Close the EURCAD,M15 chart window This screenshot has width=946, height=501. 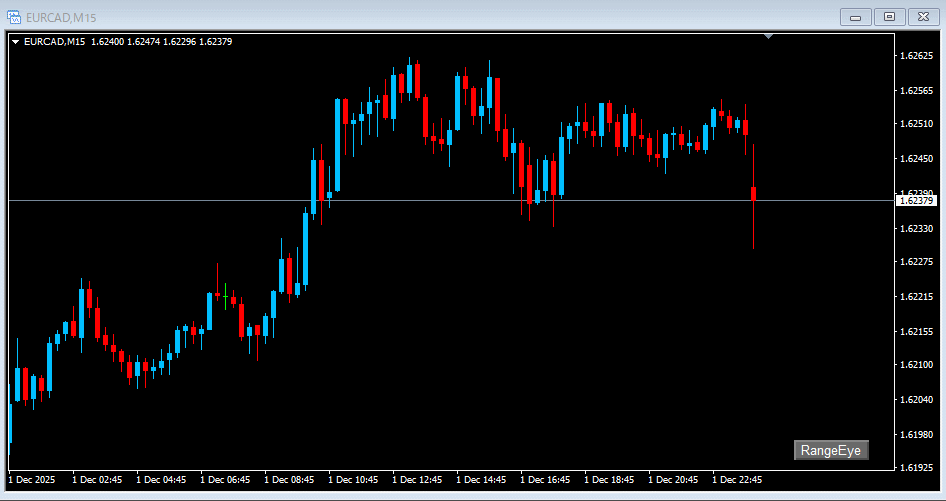(x=921, y=16)
